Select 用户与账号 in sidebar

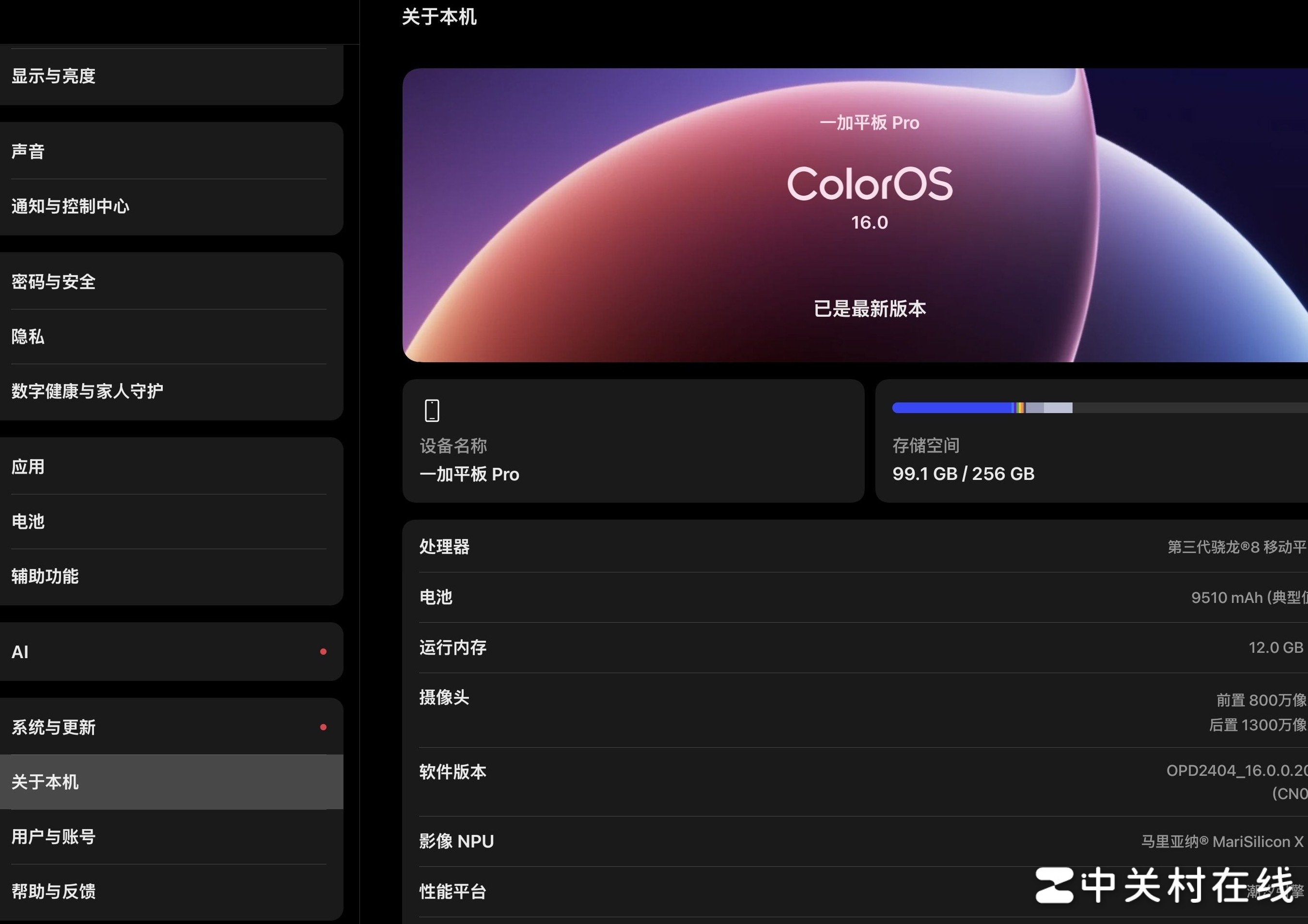point(54,837)
